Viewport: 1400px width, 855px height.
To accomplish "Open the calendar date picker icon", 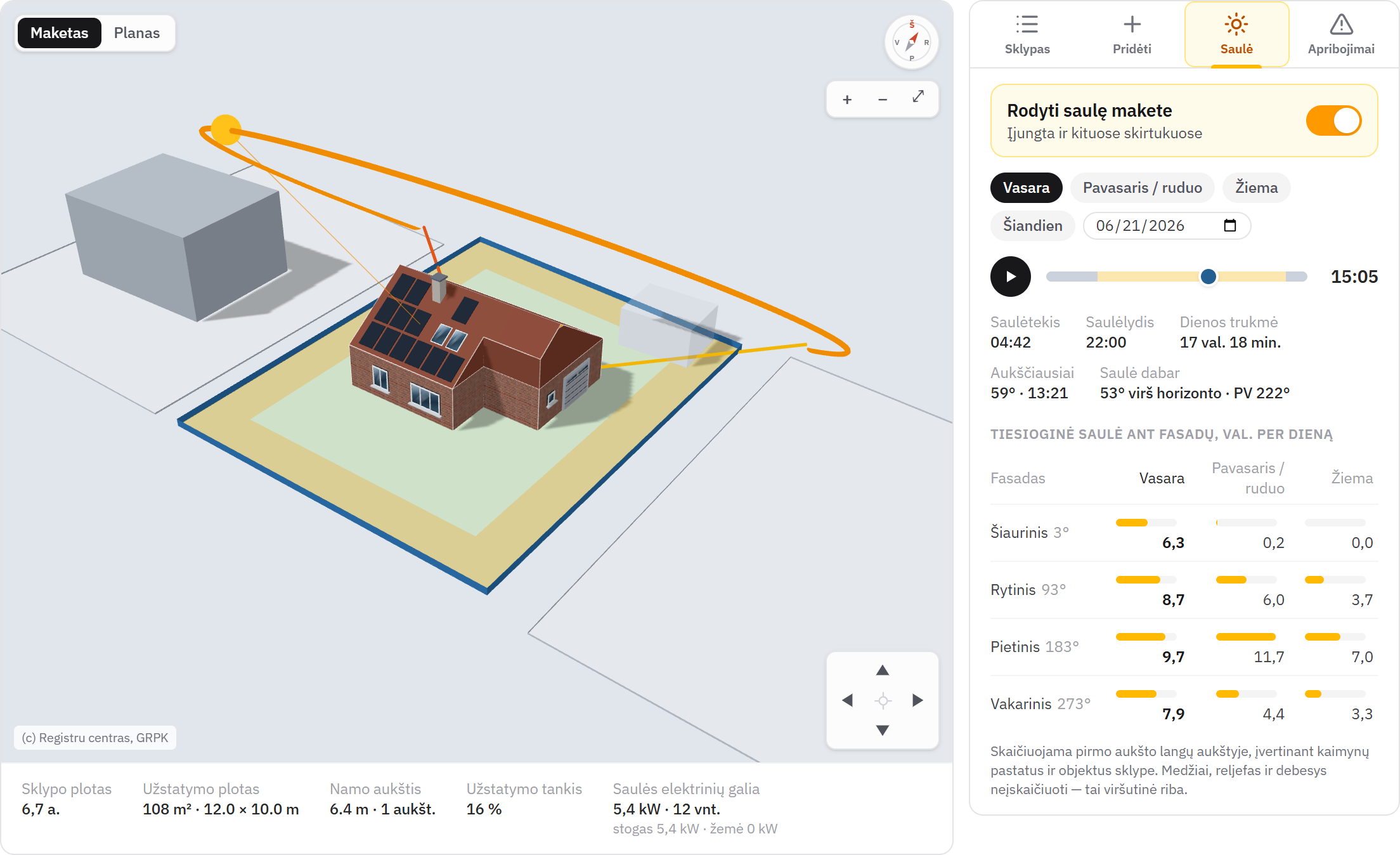I will (1230, 226).
